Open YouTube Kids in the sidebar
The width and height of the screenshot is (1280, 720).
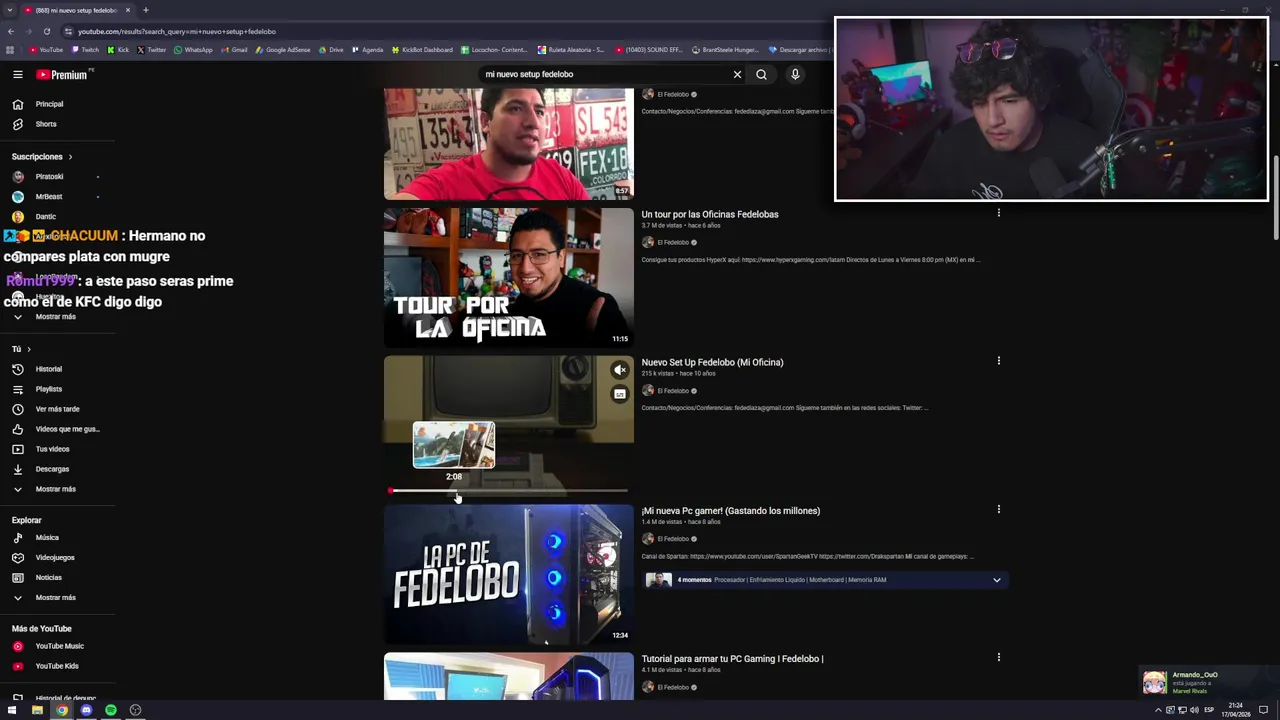click(57, 666)
